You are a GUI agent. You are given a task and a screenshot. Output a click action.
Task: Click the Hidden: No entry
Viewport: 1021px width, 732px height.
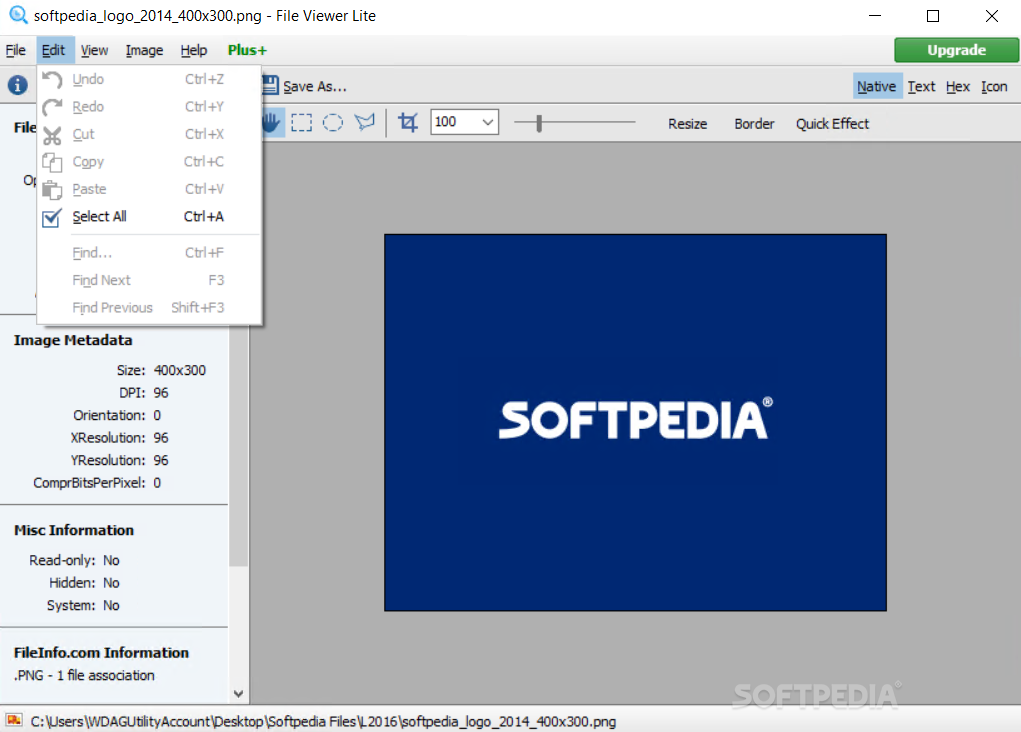[x=84, y=583]
